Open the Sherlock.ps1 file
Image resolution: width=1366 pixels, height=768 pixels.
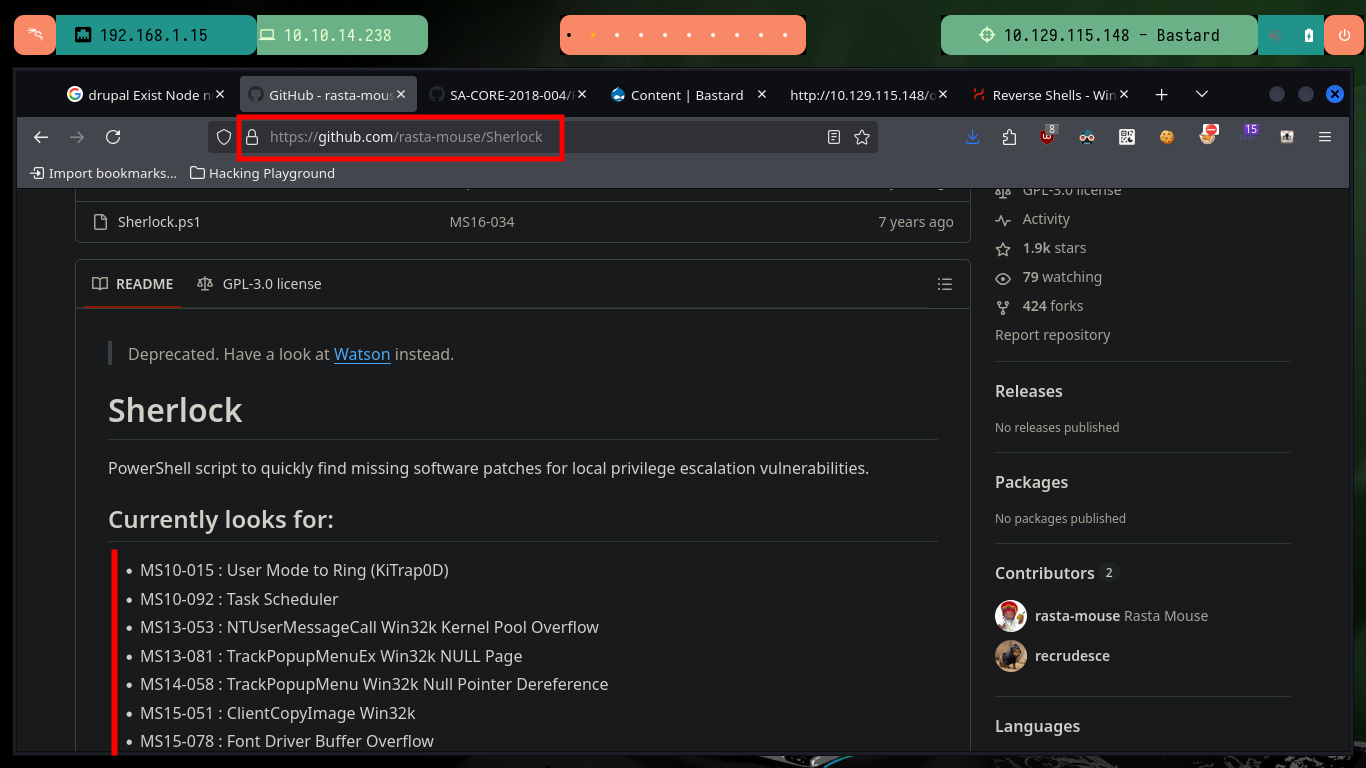[159, 222]
